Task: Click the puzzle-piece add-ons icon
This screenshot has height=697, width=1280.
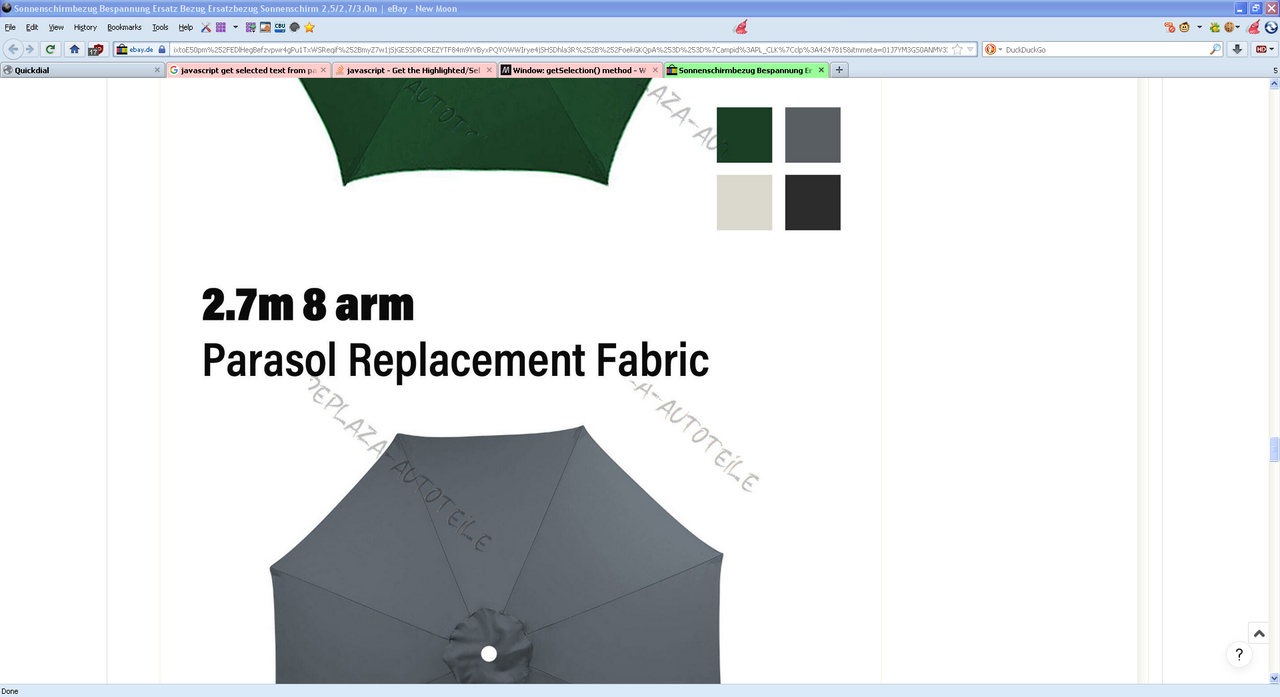Action: (250, 27)
